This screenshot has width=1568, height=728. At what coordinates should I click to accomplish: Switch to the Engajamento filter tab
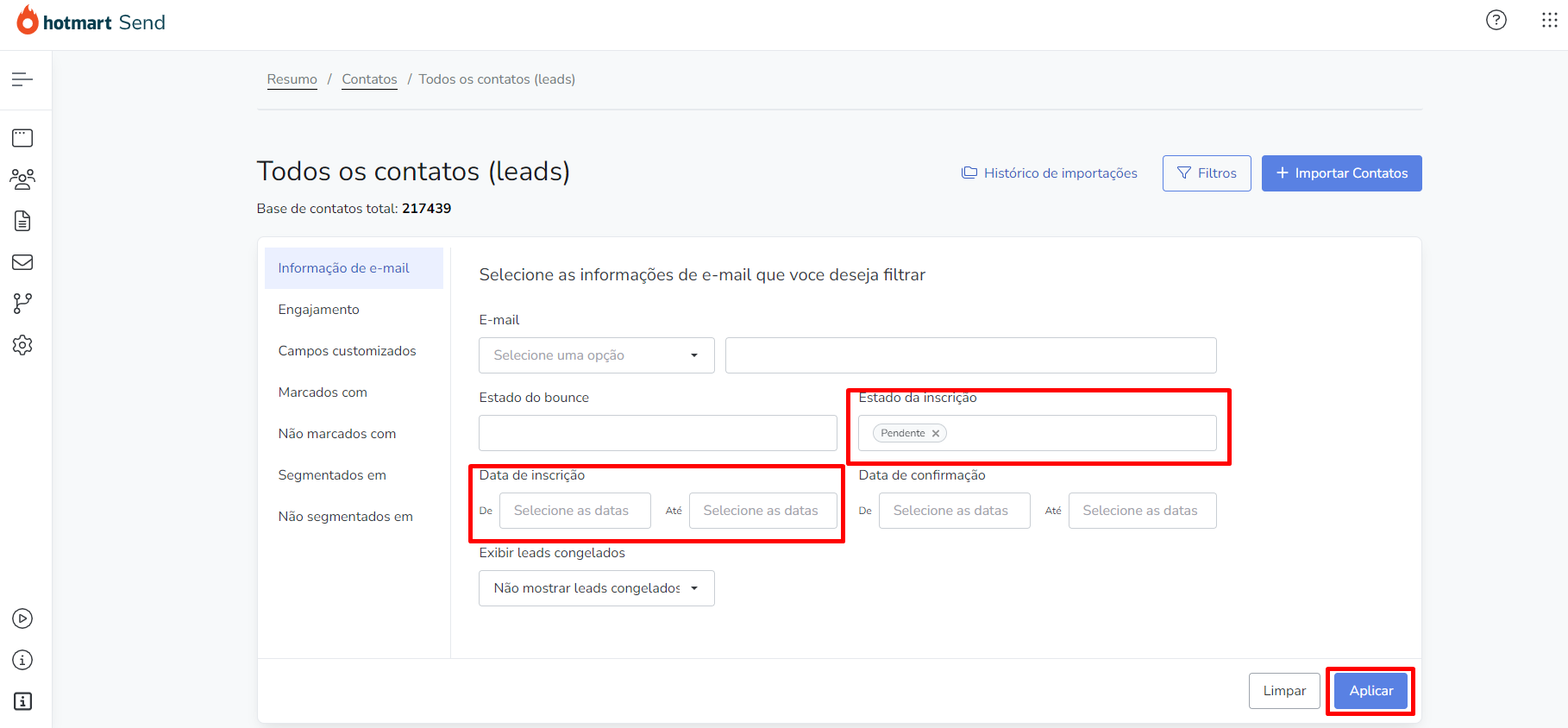(318, 310)
